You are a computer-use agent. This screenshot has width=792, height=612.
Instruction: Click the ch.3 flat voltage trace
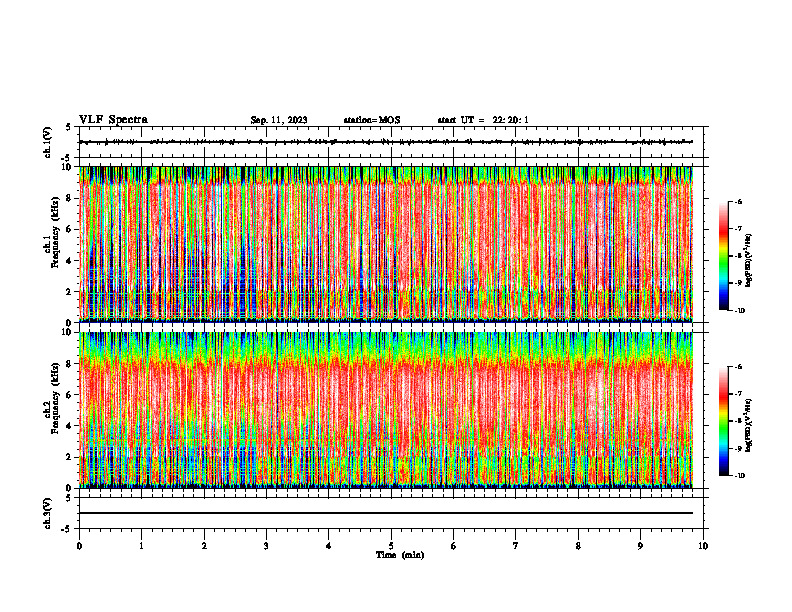point(386,513)
